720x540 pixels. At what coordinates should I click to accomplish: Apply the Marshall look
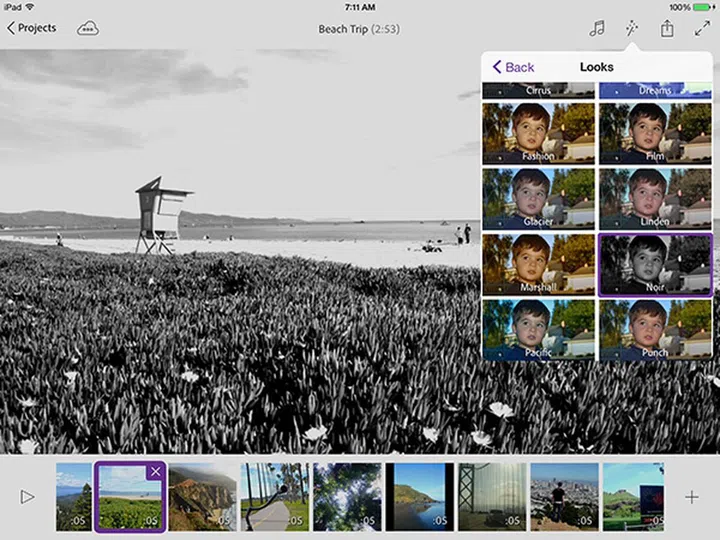point(538,263)
